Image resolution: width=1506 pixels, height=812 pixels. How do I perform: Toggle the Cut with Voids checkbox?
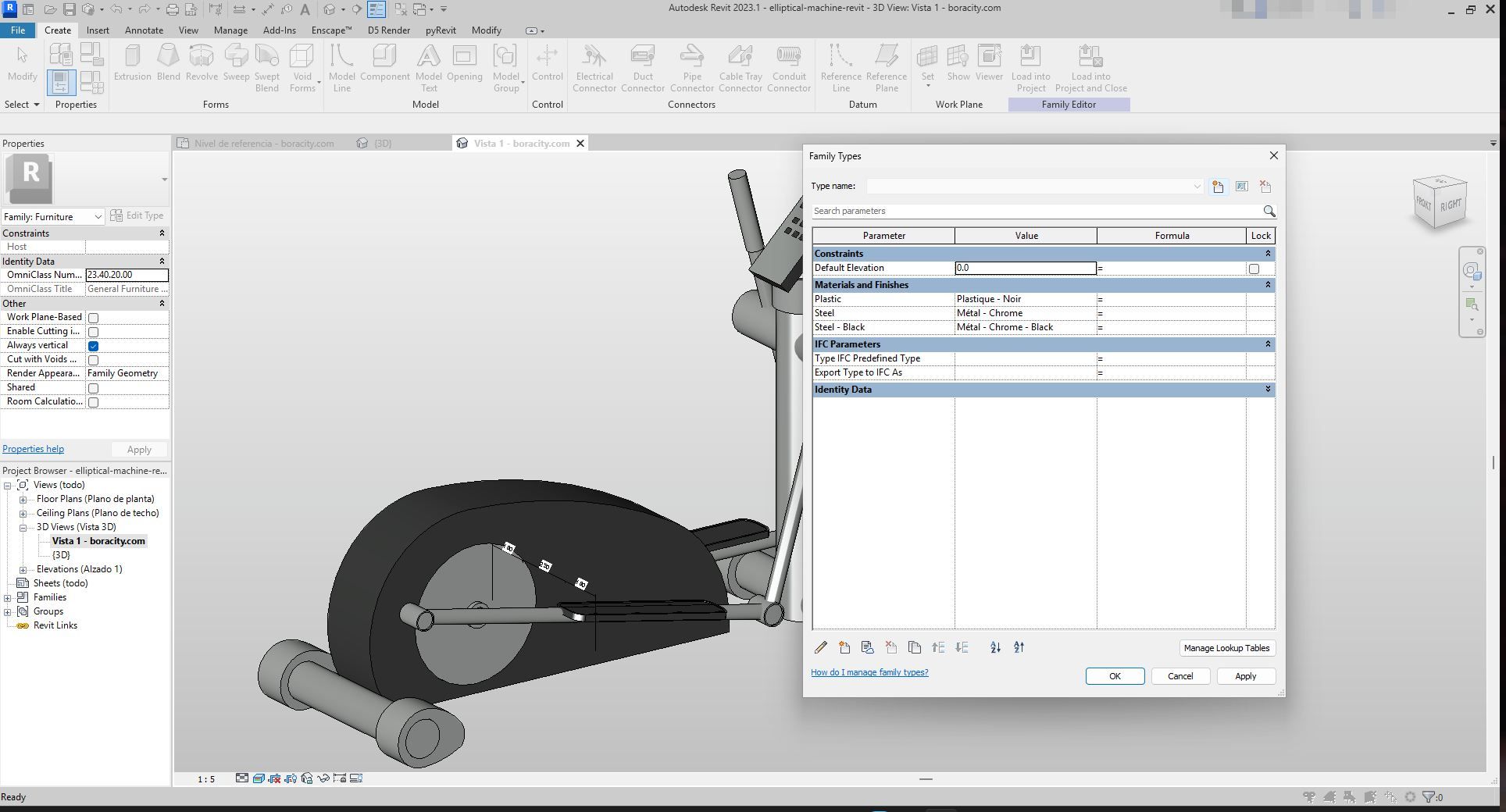point(93,360)
